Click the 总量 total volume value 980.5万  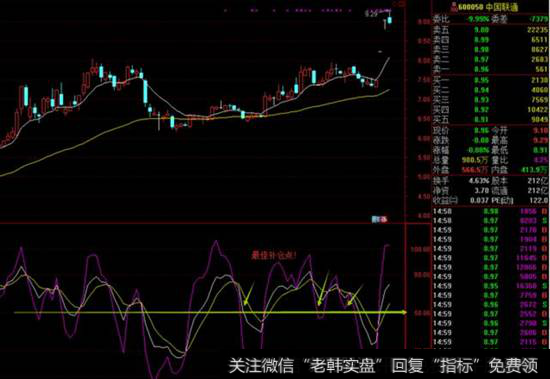[475, 160]
